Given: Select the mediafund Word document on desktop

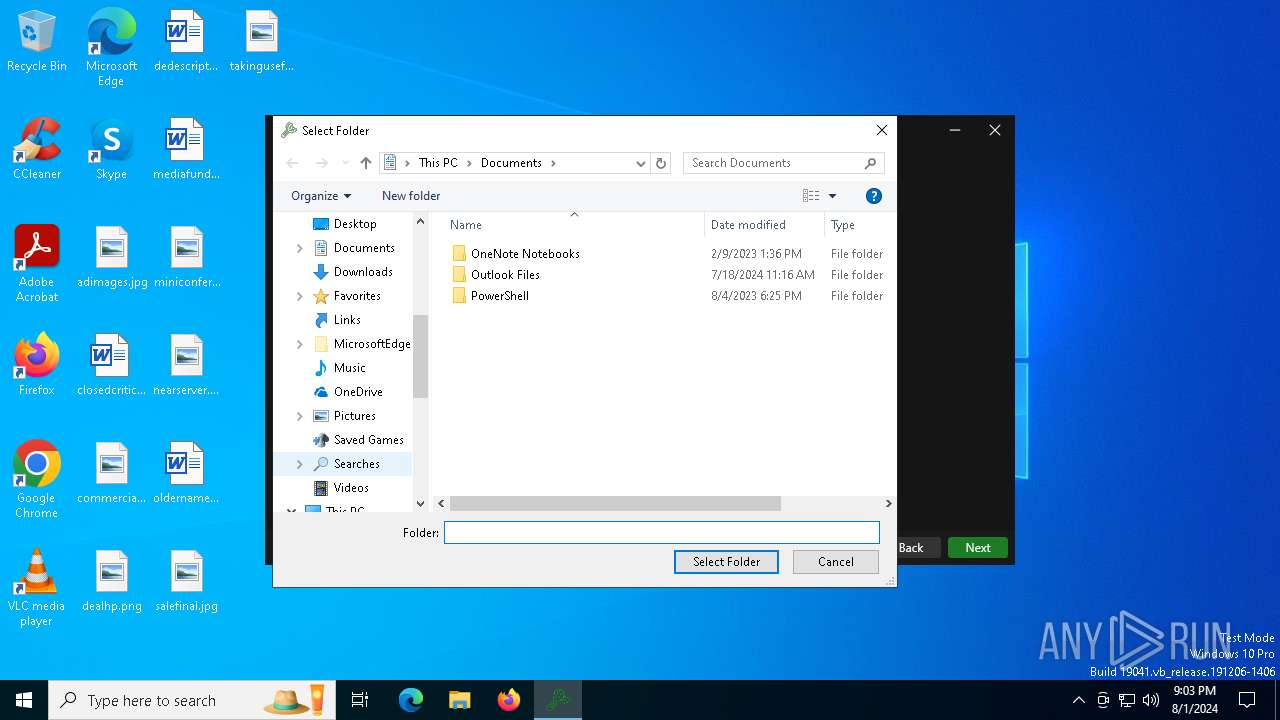Looking at the screenshot, I should point(186,150).
